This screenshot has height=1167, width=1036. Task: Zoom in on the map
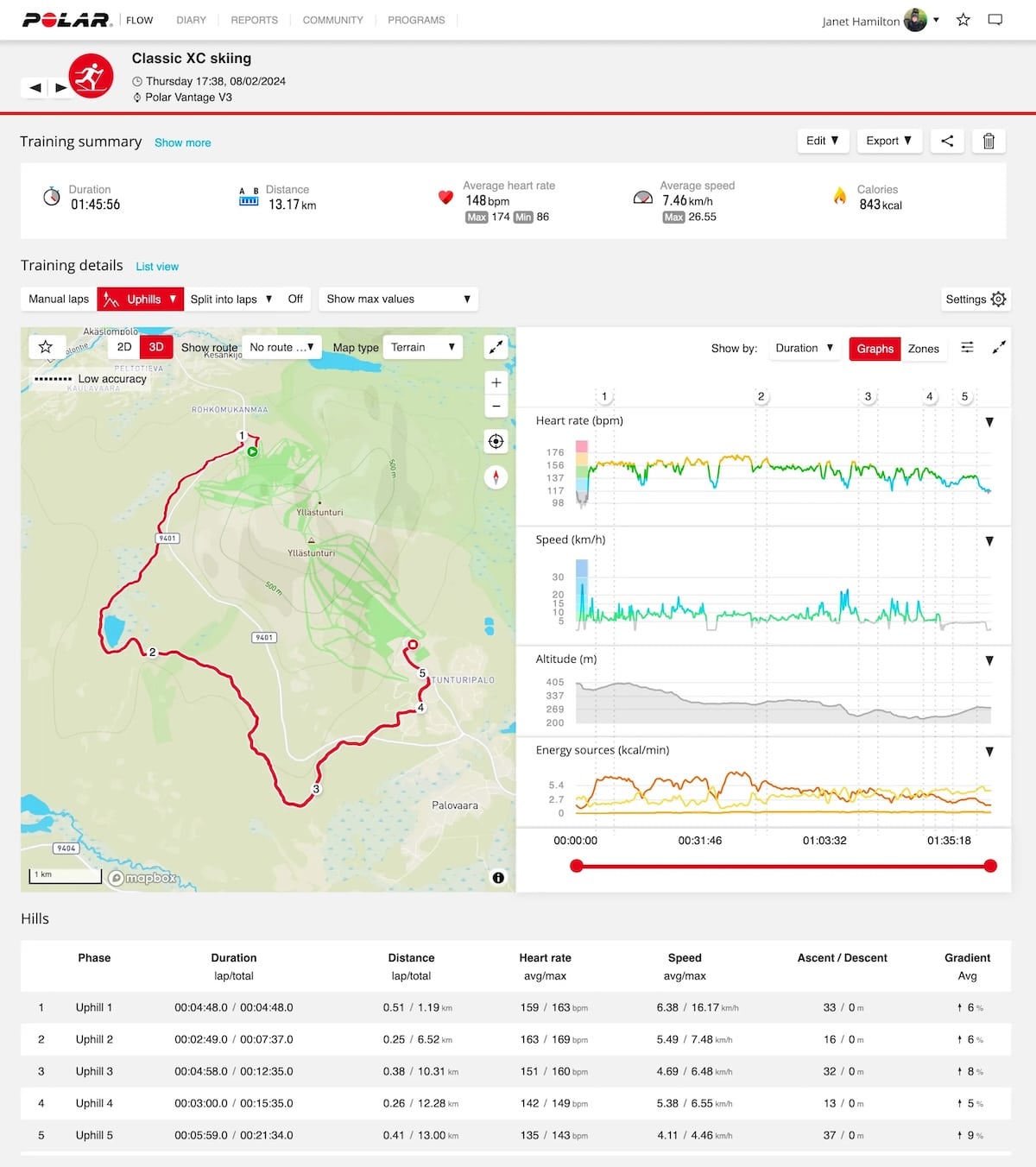496,382
